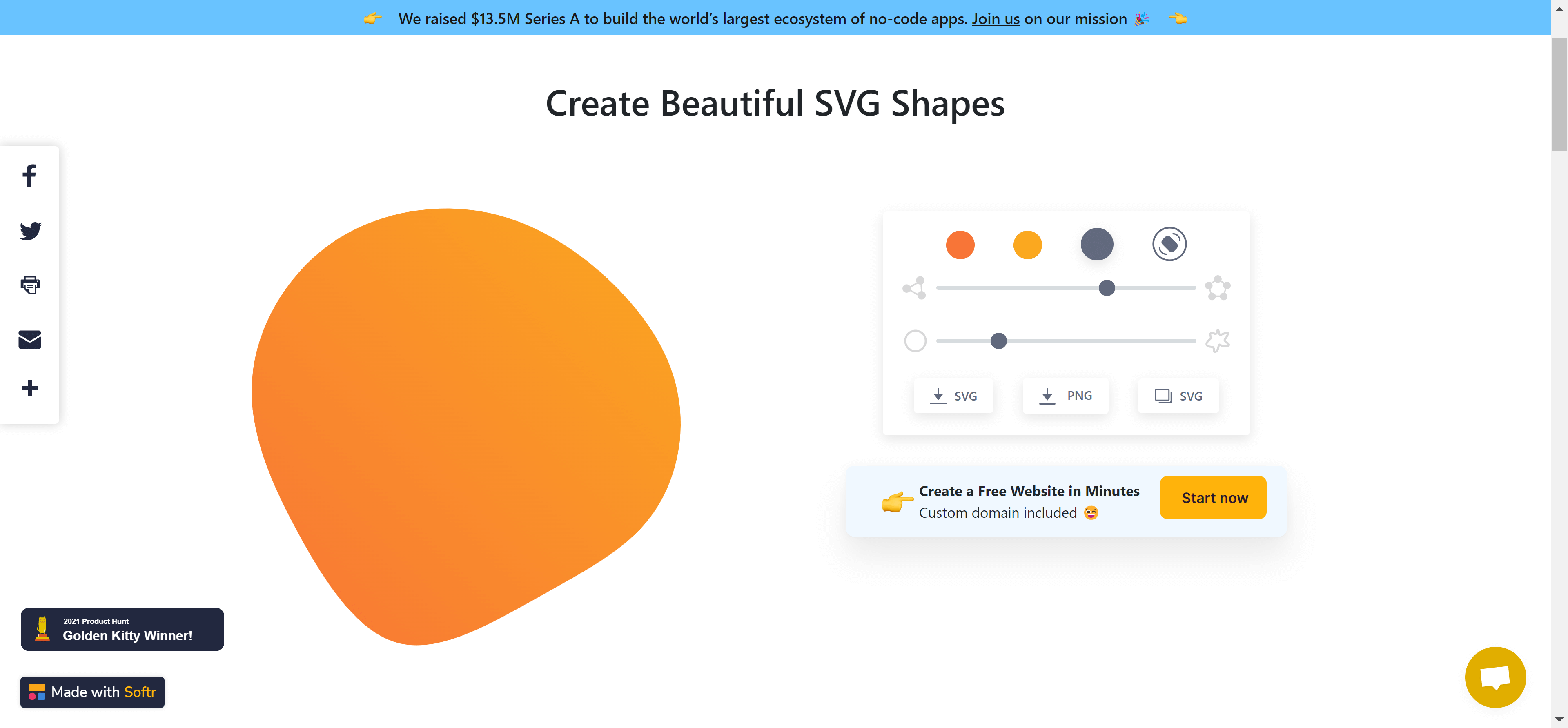Click the contrast slider handle
1568x728 pixels.
[x=998, y=341]
